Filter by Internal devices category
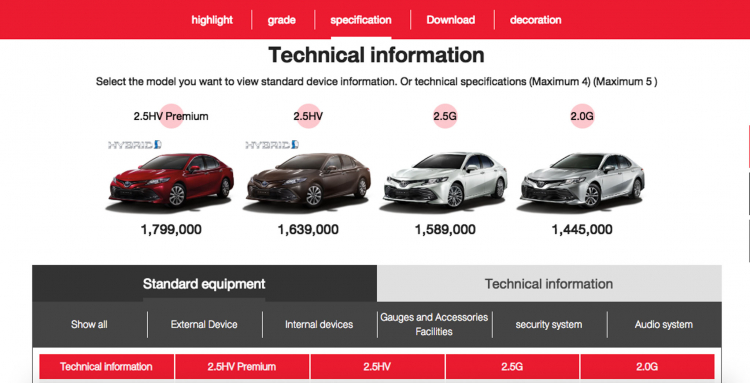 (319, 325)
